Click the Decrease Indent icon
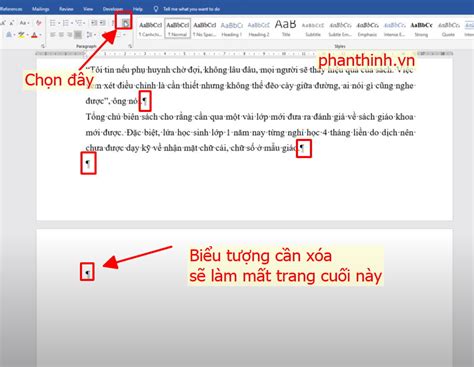Viewport: 474px width, 367px height. coord(94,23)
